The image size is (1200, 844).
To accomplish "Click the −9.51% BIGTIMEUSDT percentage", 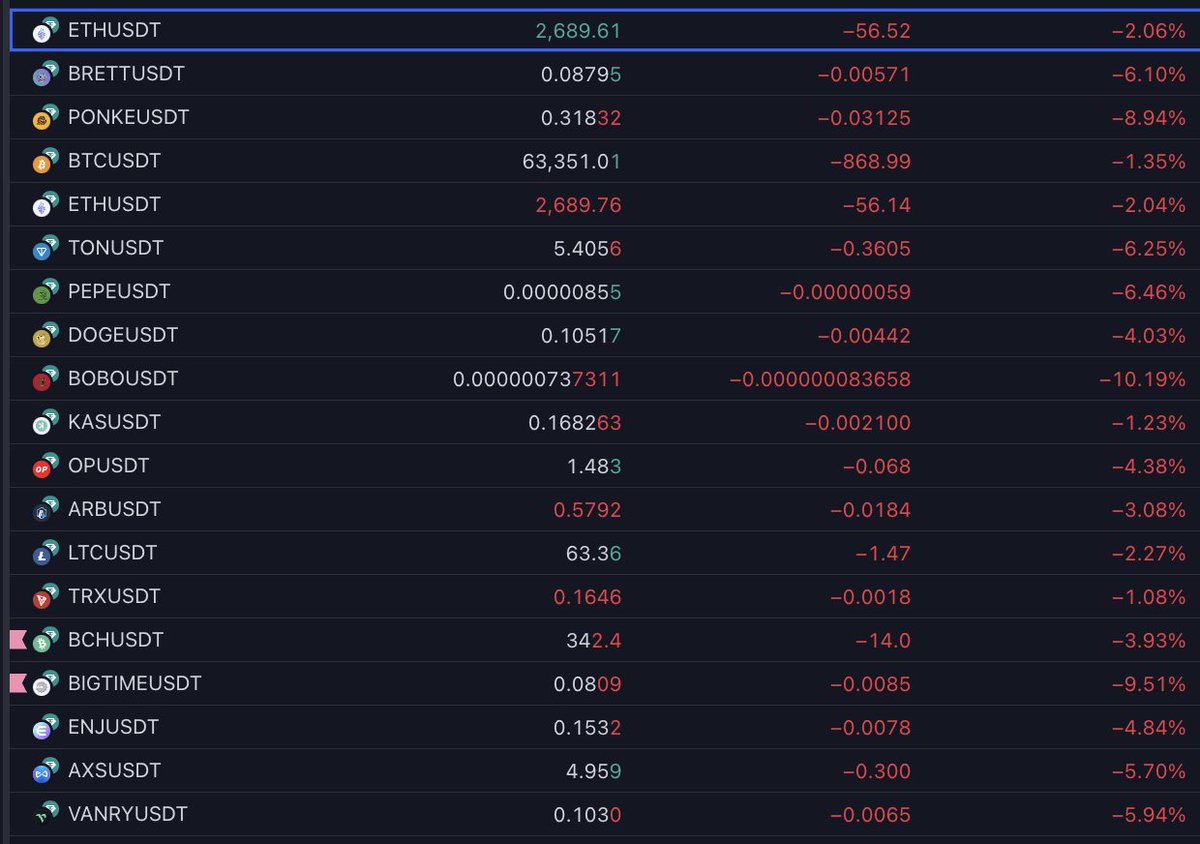I will point(1148,683).
